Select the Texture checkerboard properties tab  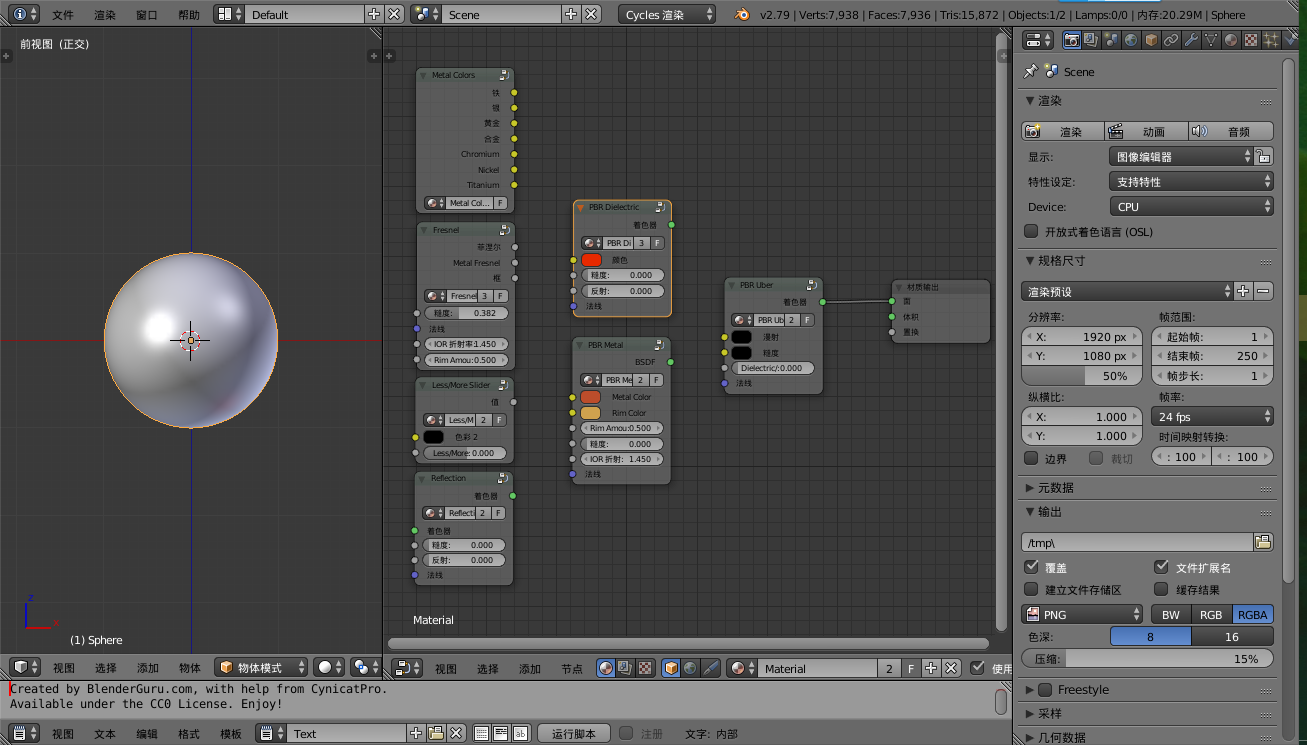1250,41
